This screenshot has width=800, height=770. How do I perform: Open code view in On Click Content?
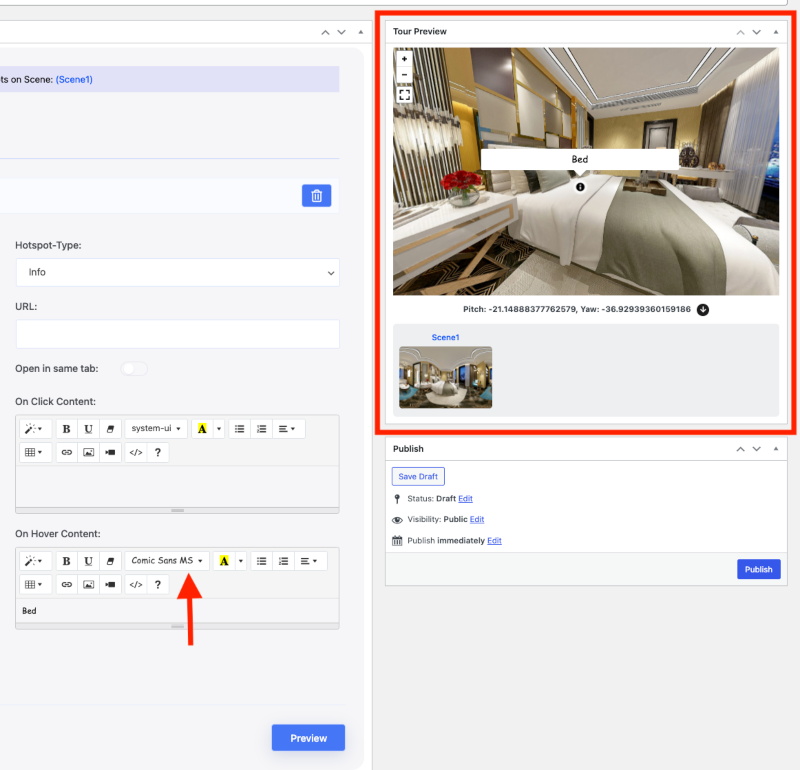point(136,452)
